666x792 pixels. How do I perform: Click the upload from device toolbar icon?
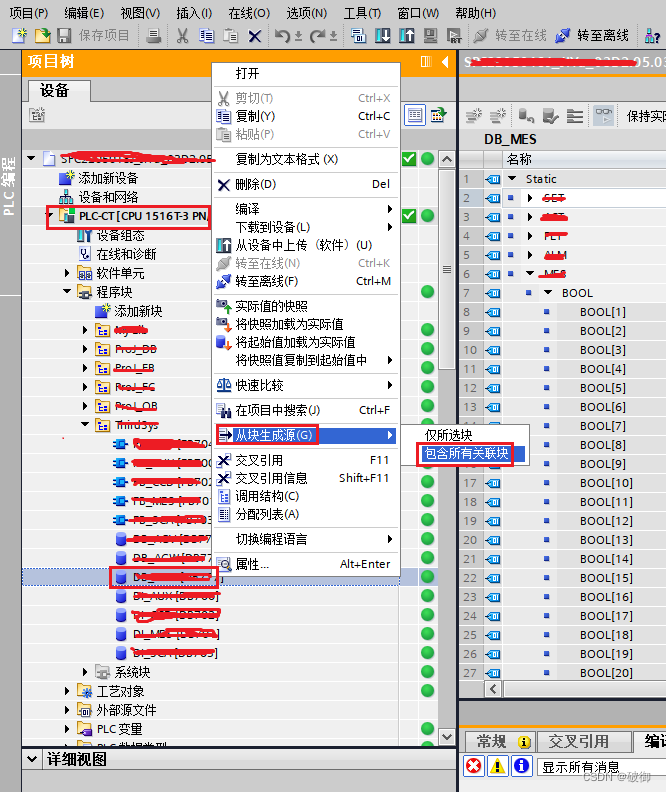coord(406,35)
